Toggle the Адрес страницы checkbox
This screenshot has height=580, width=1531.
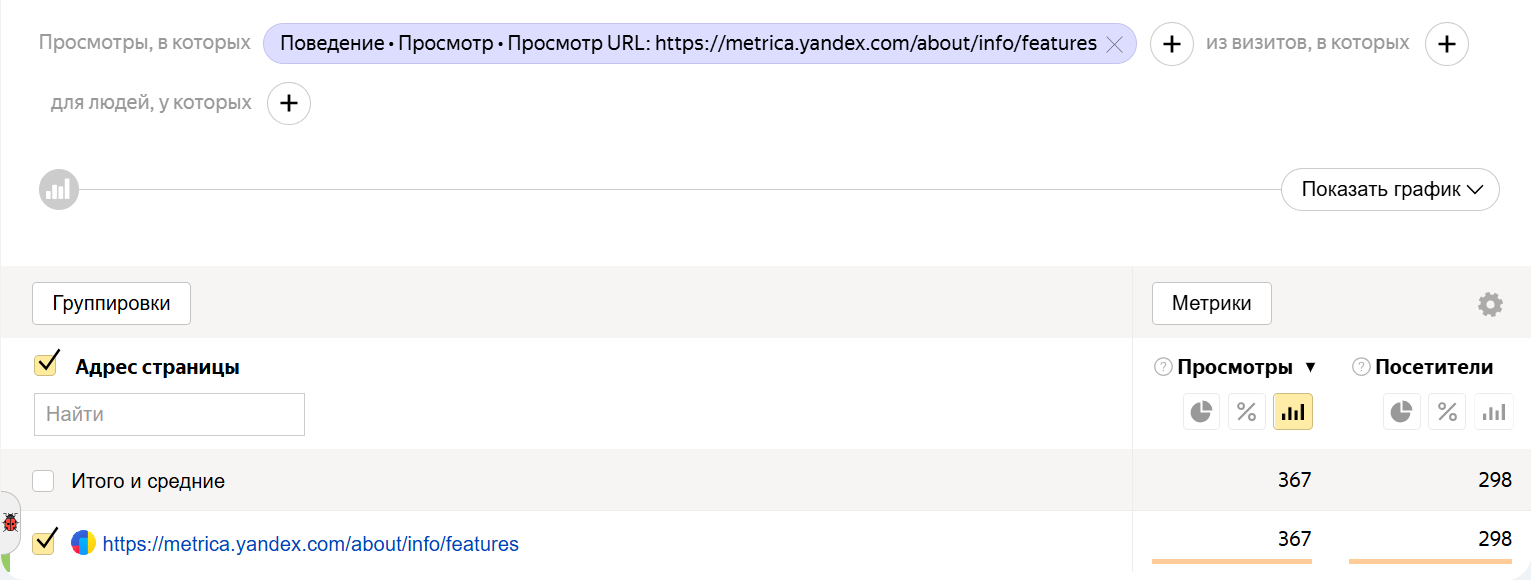tap(45, 365)
